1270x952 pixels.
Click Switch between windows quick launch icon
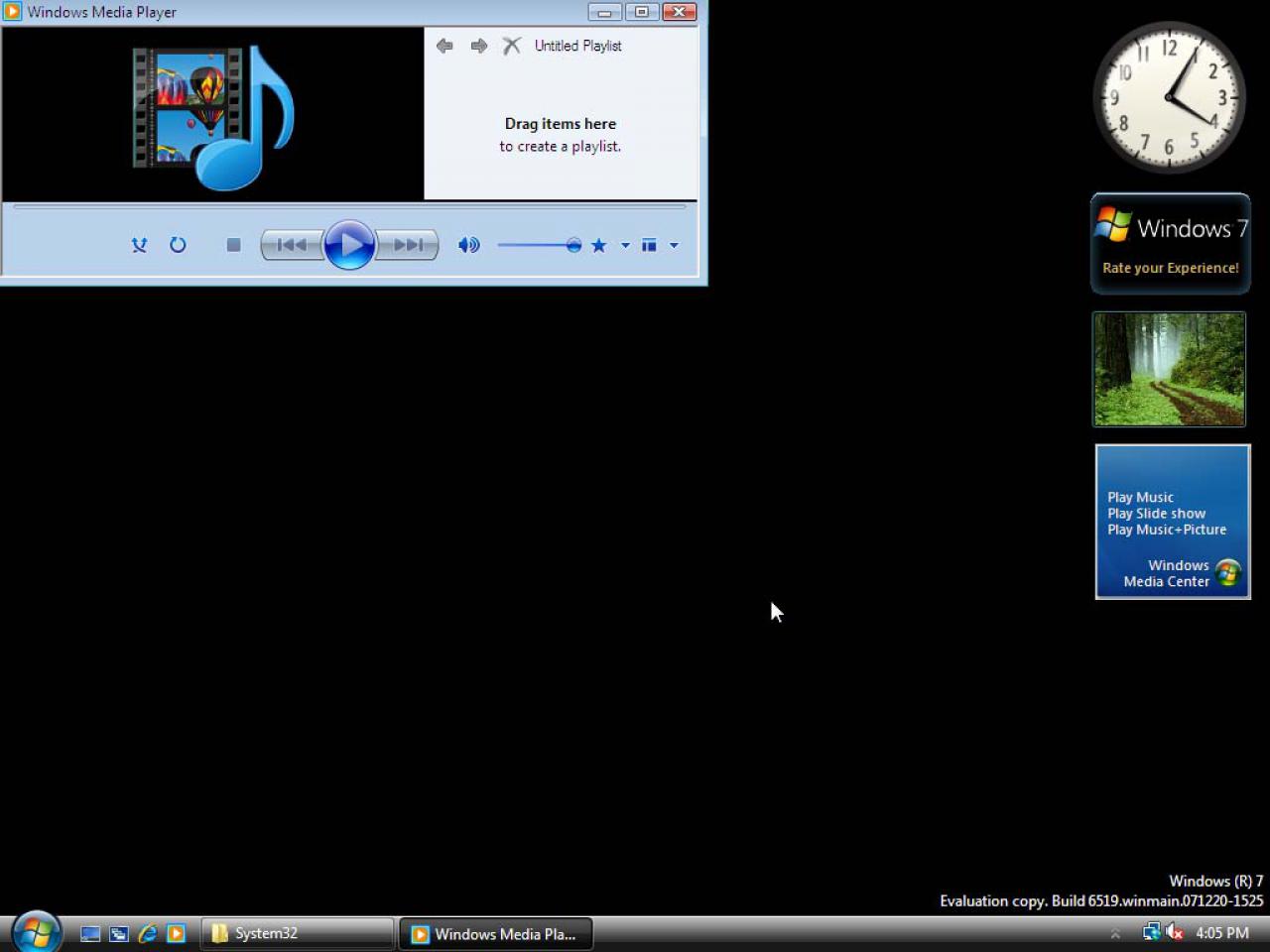pos(119,933)
